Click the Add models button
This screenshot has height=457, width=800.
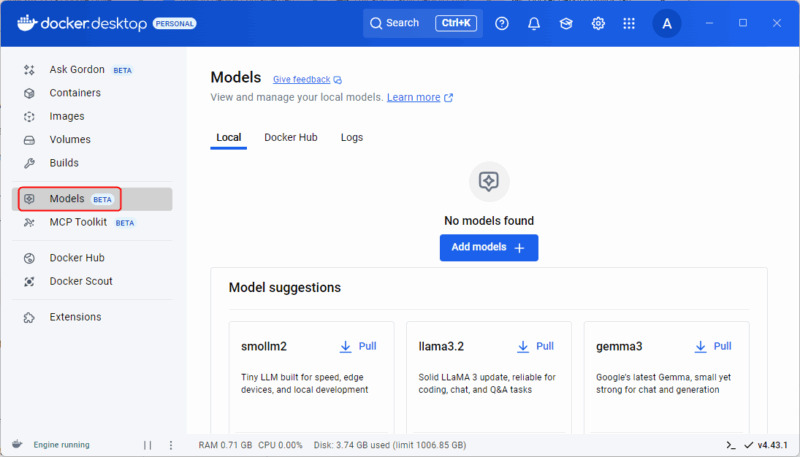click(489, 248)
